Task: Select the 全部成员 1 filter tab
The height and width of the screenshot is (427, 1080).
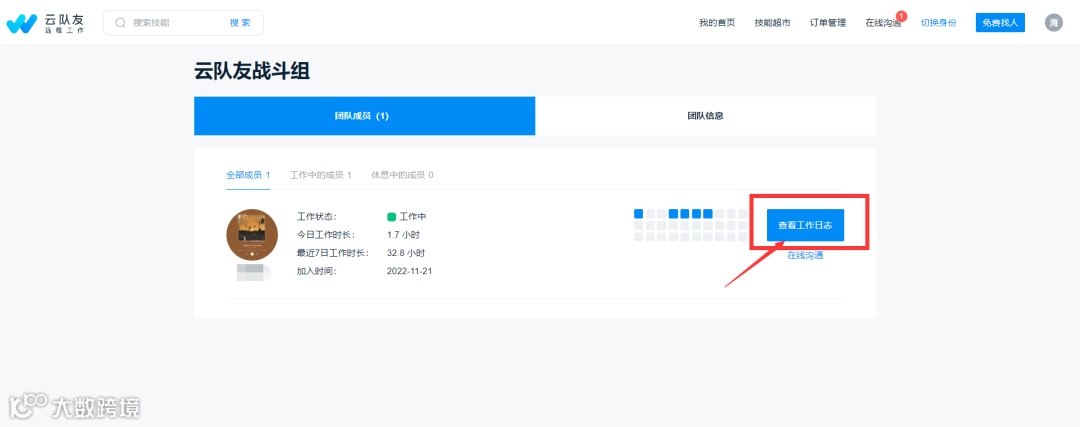Action: coord(248,175)
